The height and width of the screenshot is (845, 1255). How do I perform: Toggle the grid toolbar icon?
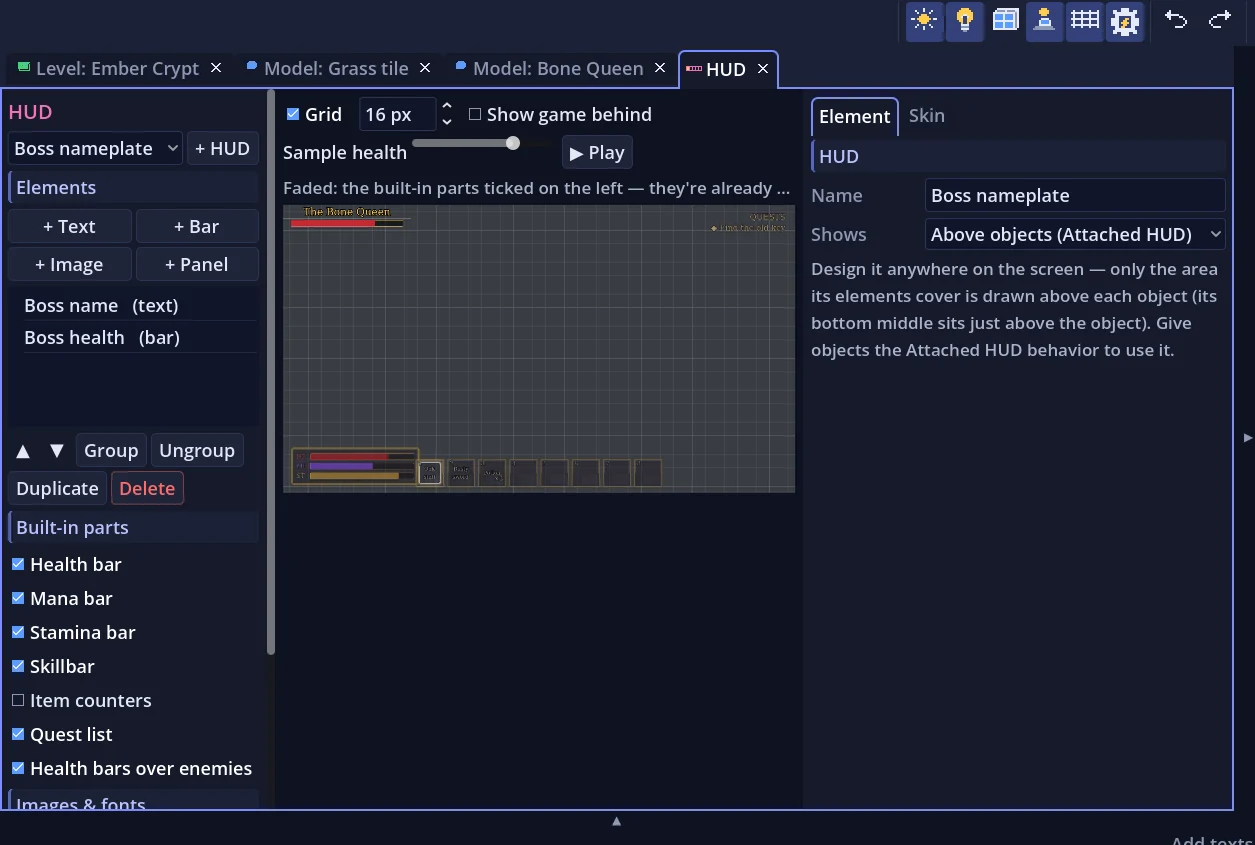[x=1085, y=20]
